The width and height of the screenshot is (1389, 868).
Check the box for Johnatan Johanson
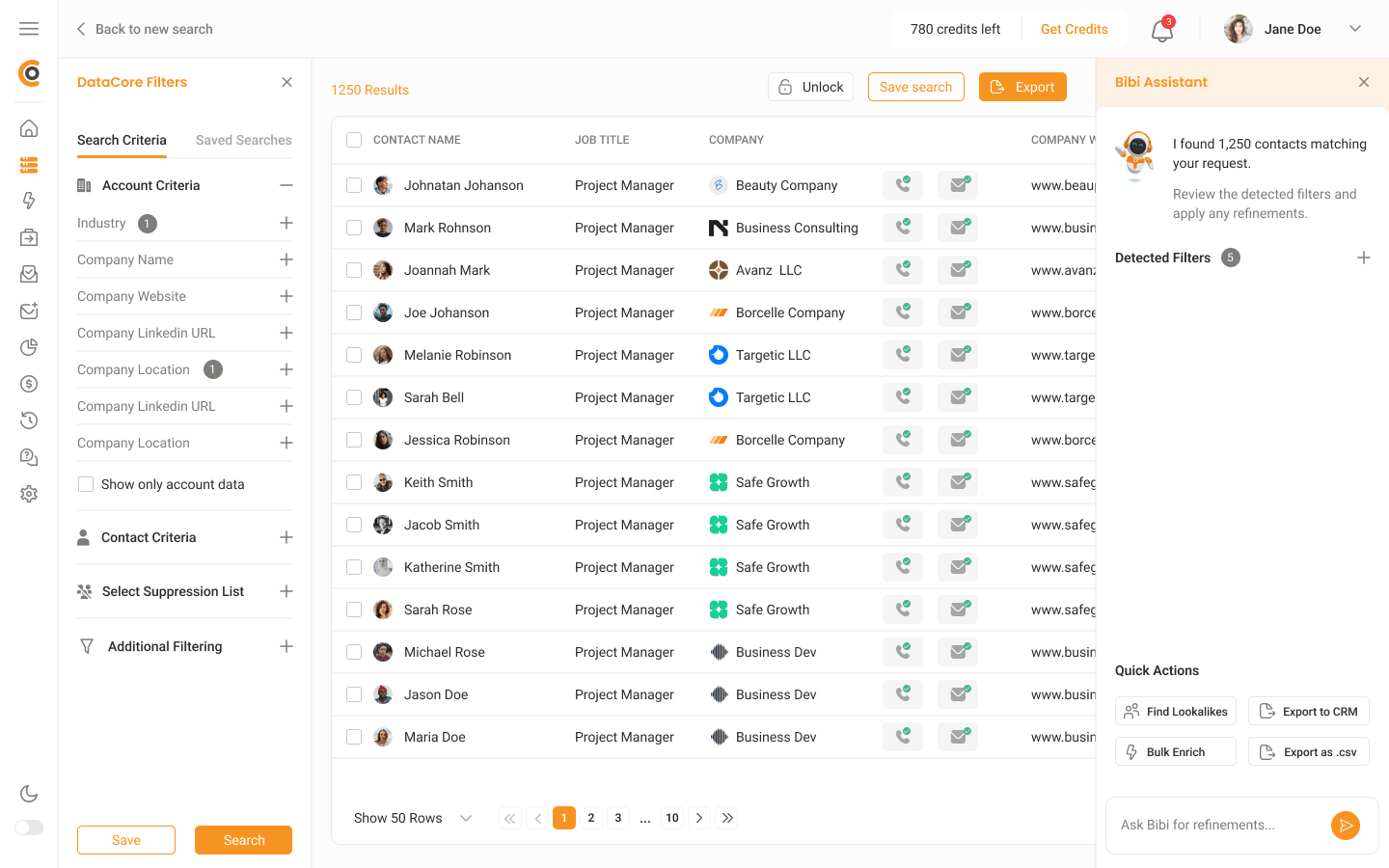pyautogui.click(x=354, y=185)
